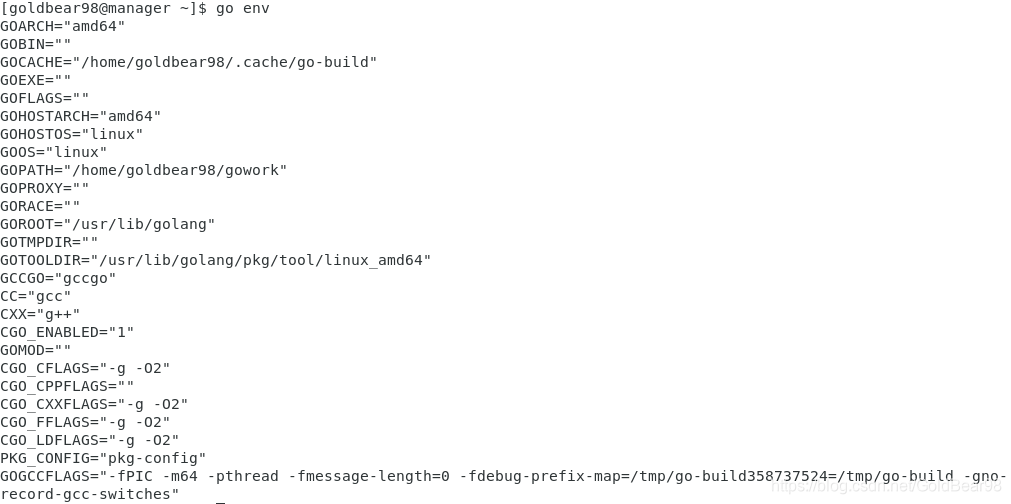The height and width of the screenshot is (504, 1011).
Task: Click the CGO_CFLAGS line
Action: click(x=85, y=369)
